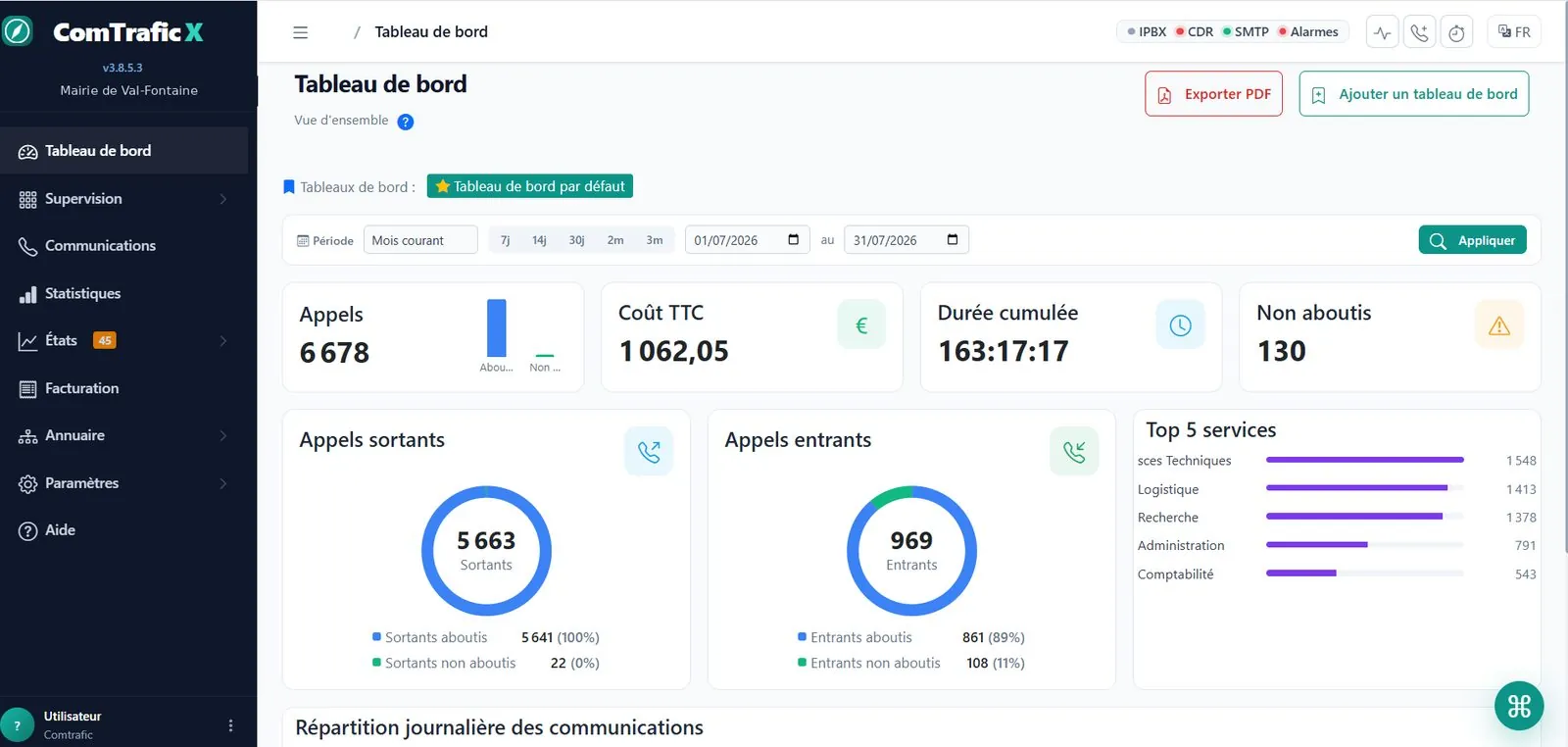1568x747 pixels.
Task: Open calendar picker for end date 31/07/2026
Action: [953, 239]
